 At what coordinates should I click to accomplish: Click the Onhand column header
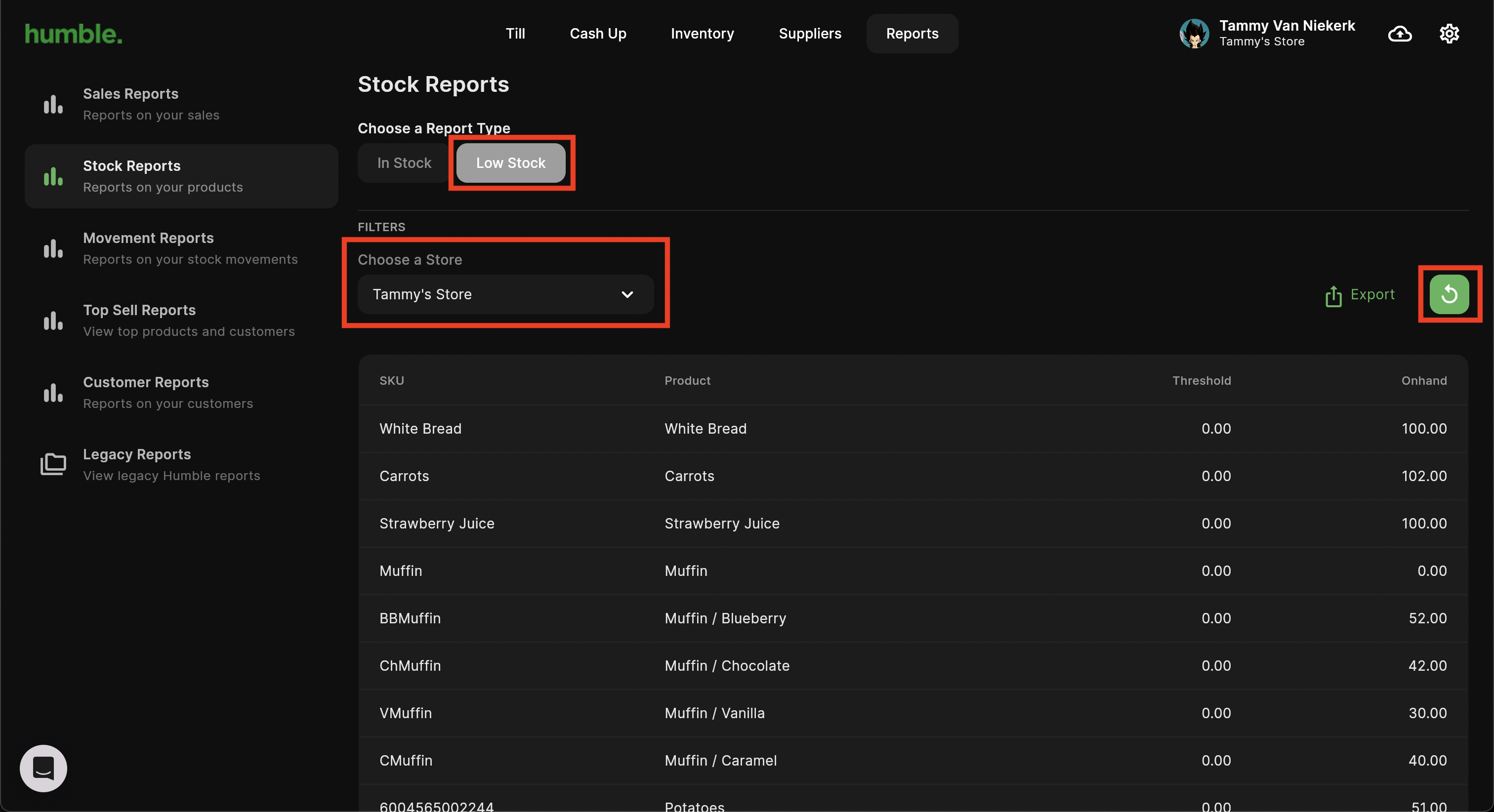(x=1424, y=380)
